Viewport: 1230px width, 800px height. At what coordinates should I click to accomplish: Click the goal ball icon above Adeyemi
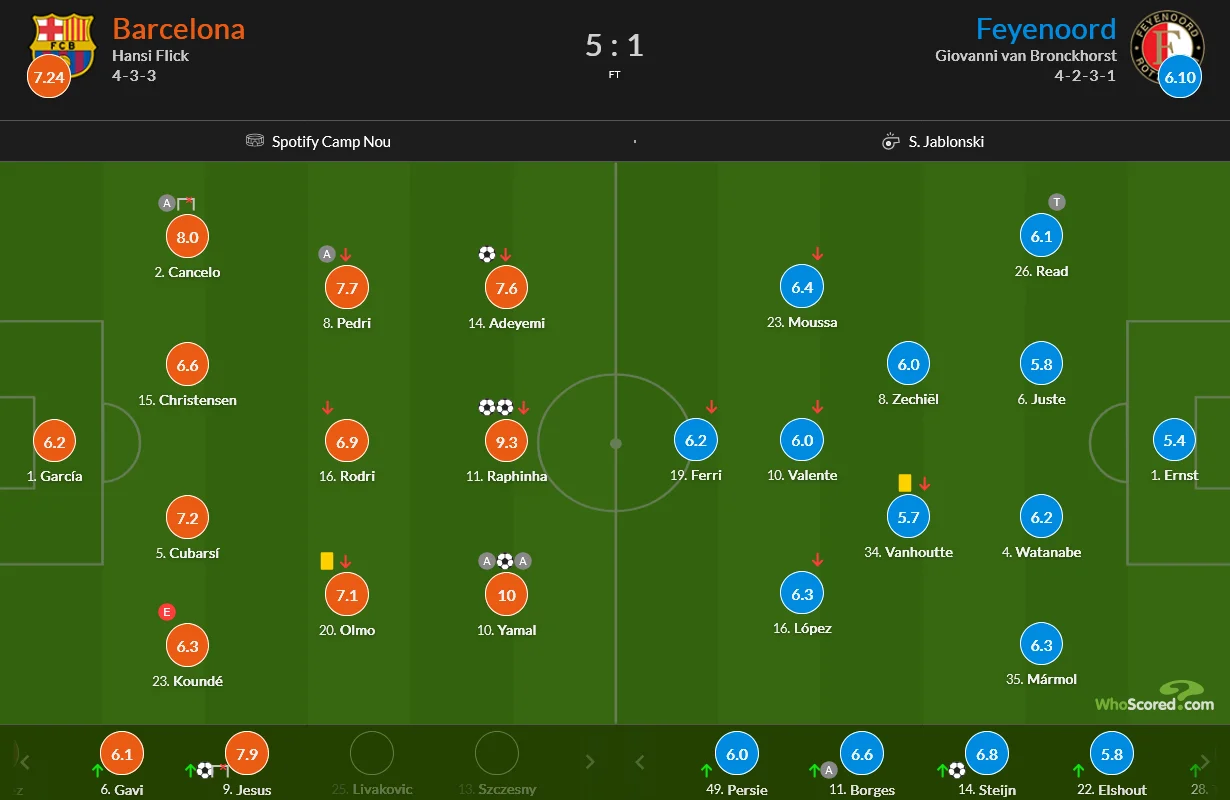[x=487, y=254]
